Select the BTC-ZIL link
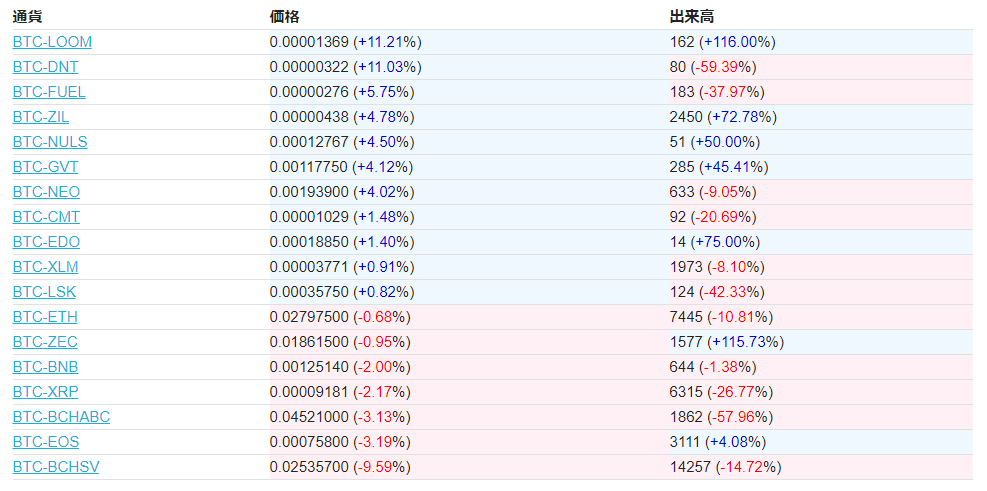The width and height of the screenshot is (987, 491). (x=43, y=117)
